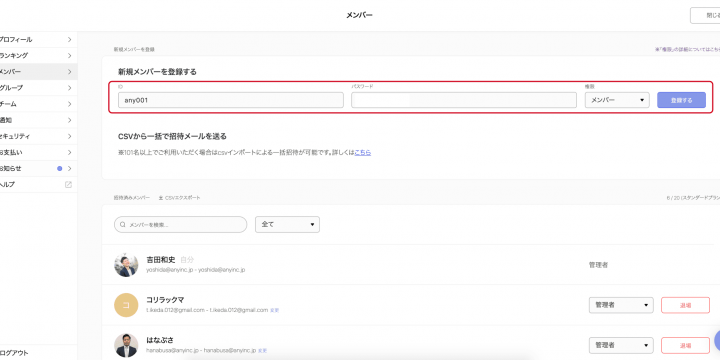Open the Team menu item

pyautogui.click(x=38, y=104)
